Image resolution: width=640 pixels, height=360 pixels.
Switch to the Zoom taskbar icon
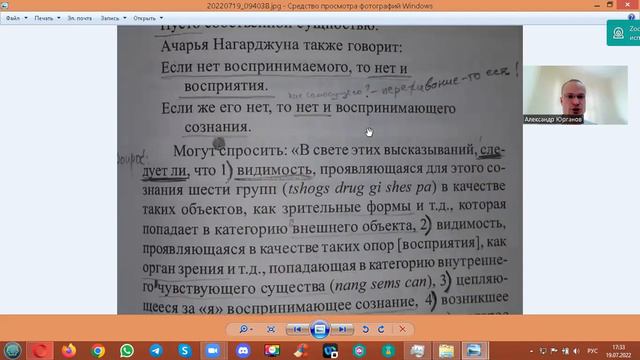[x=213, y=351]
